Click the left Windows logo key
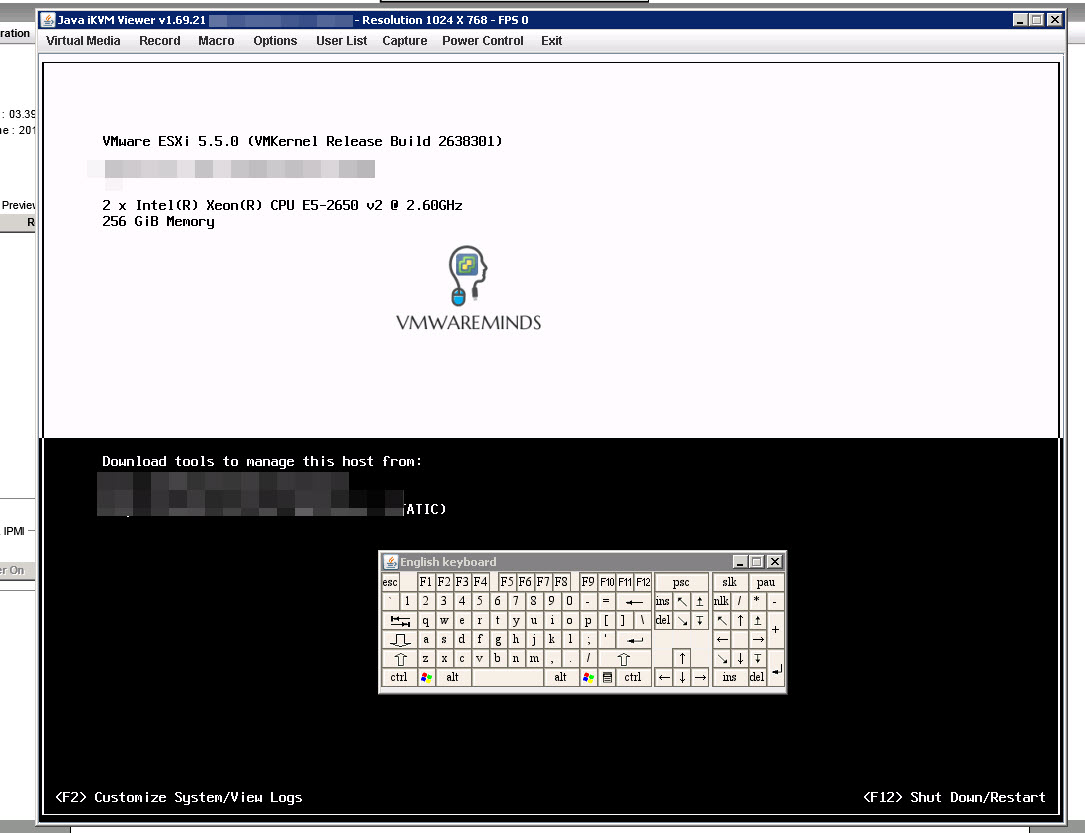This screenshot has height=833, width=1085. [426, 677]
